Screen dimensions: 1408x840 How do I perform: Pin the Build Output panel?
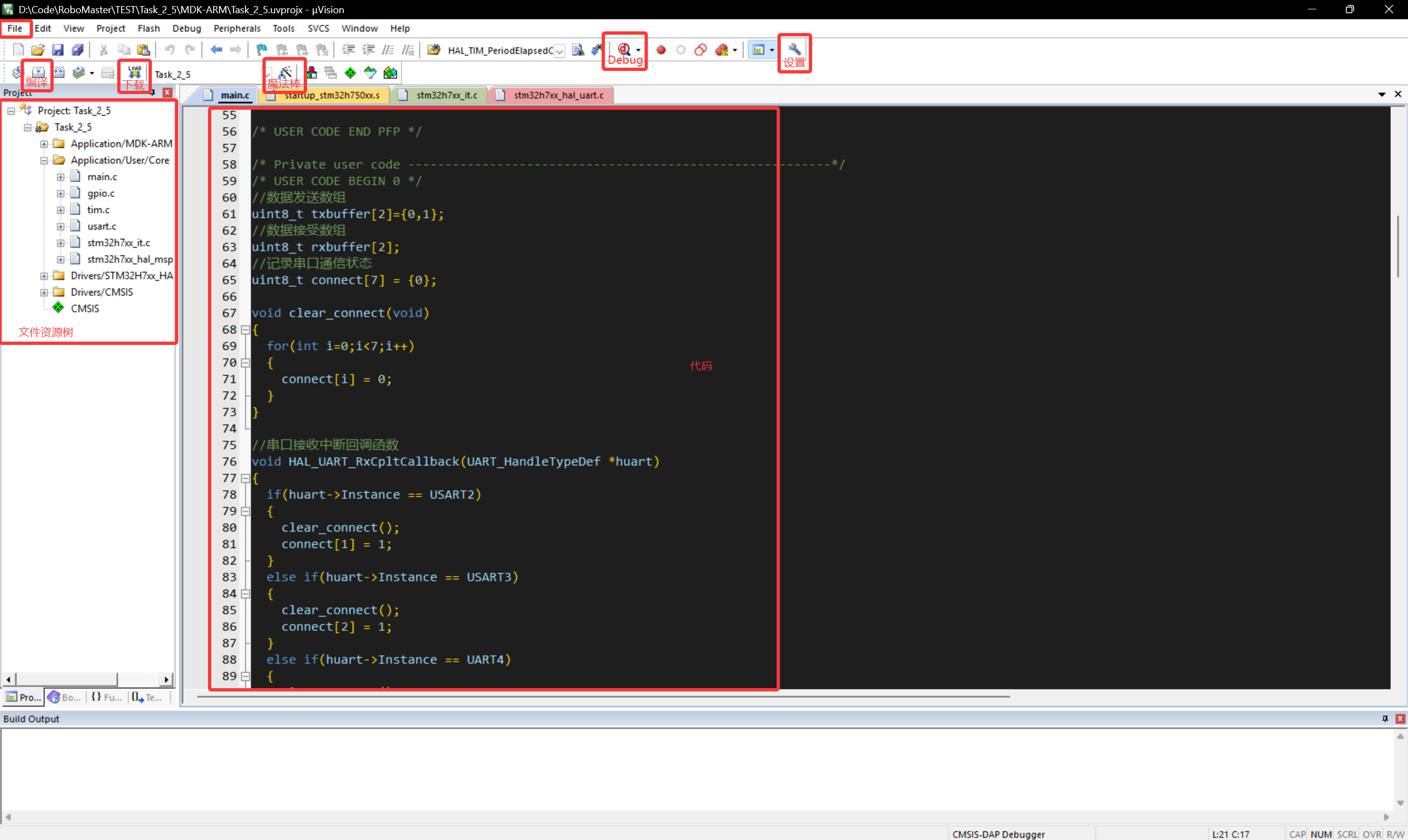[1385, 718]
